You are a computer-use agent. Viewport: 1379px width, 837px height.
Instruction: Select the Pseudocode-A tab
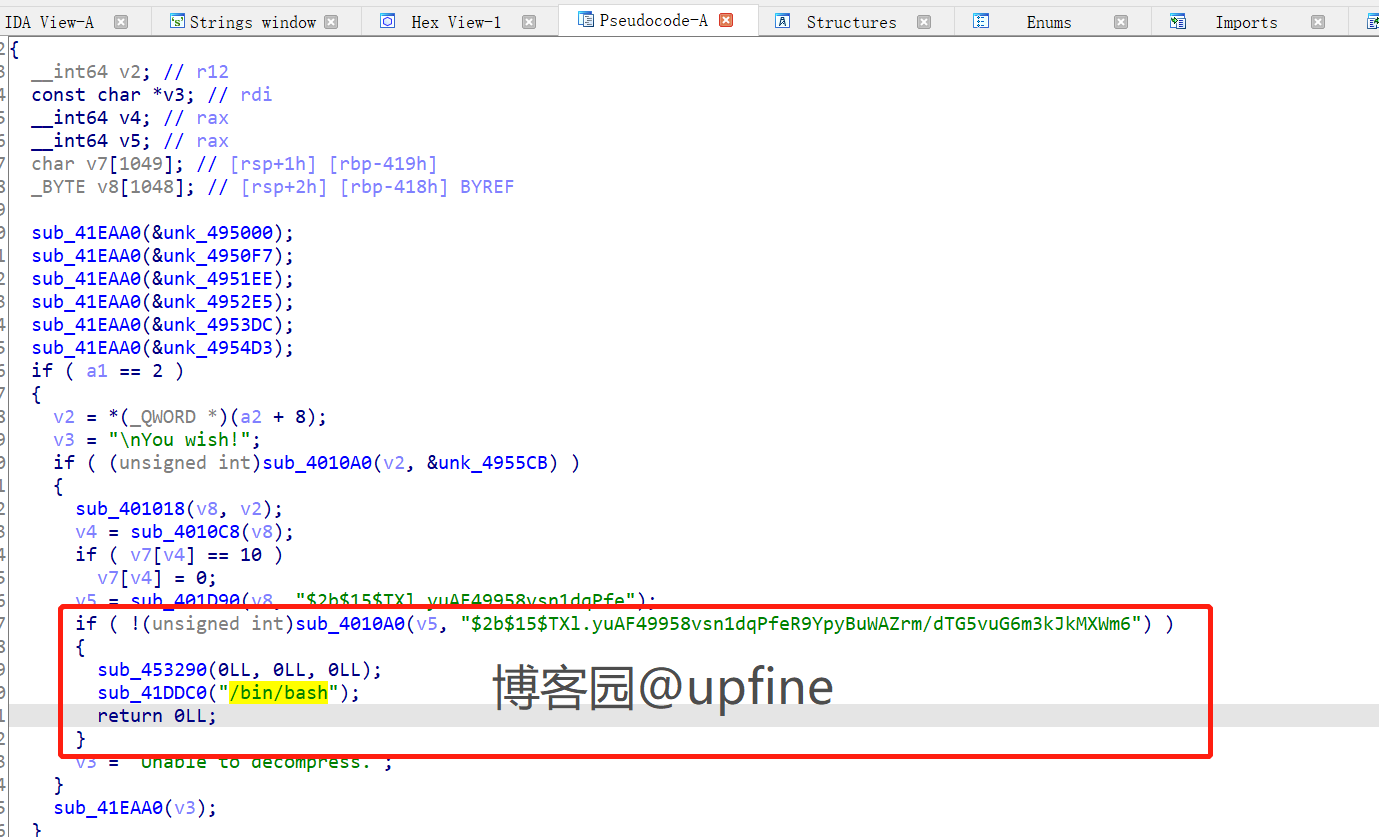(x=654, y=20)
